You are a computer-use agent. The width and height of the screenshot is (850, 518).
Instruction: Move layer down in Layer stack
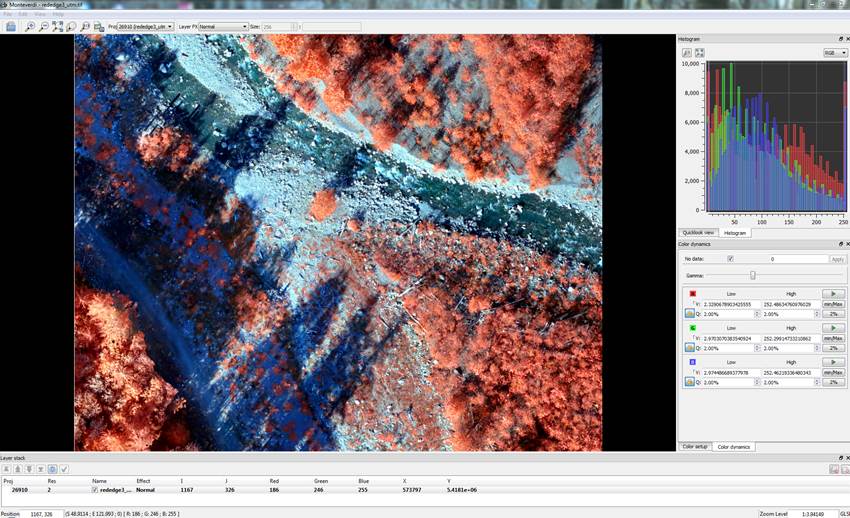[x=29, y=469]
